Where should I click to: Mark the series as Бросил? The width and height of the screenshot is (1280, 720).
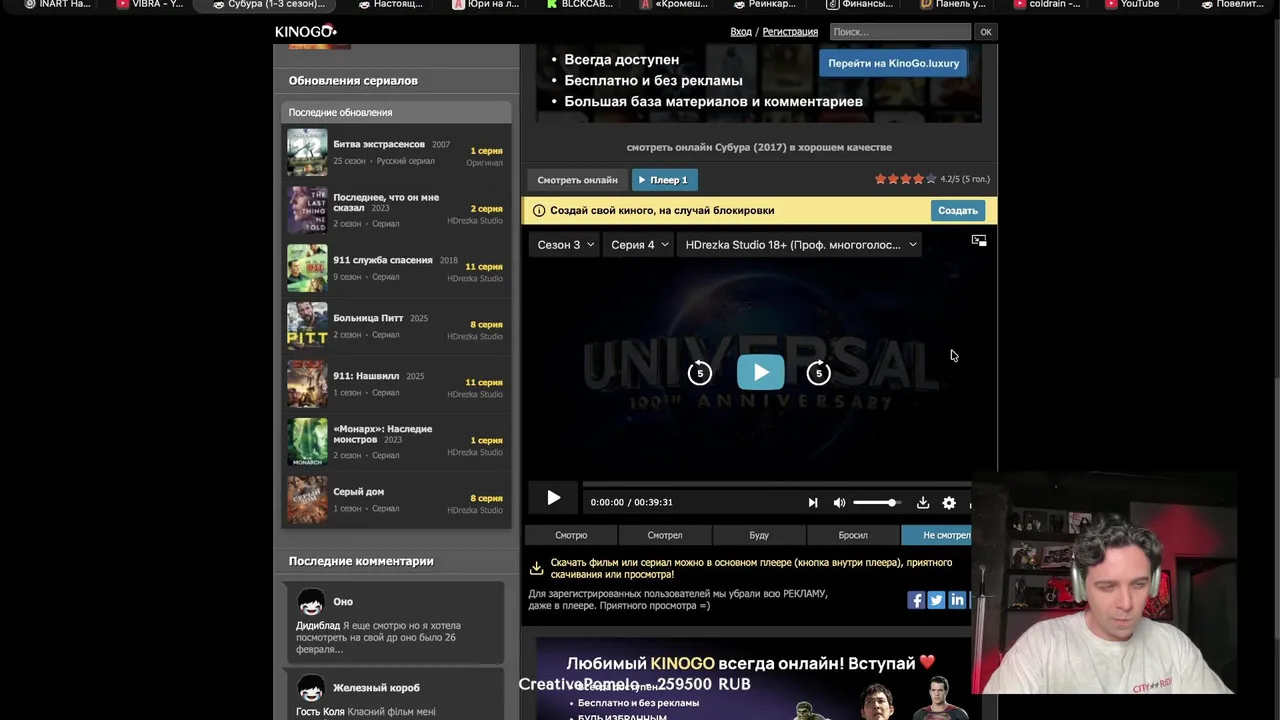point(853,535)
